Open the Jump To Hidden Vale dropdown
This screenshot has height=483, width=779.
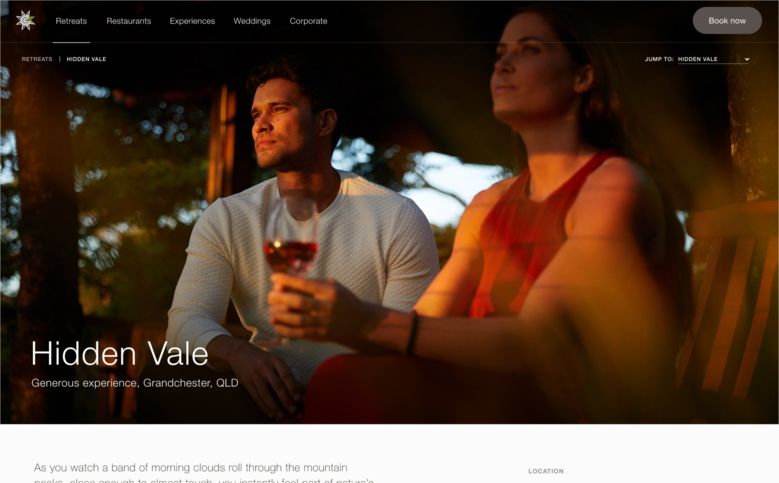pos(713,59)
